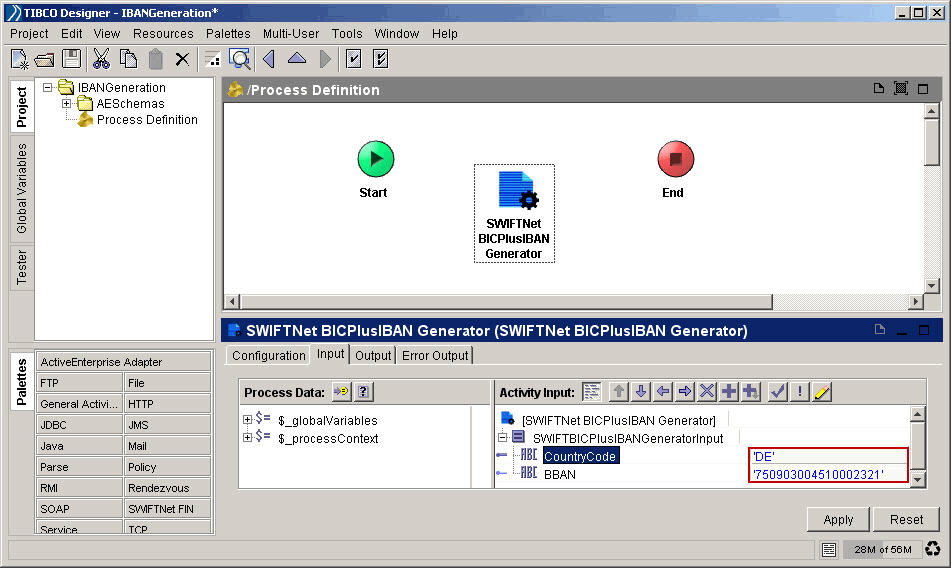
Task: Click the canvas horizontal scrollbar thumb
Action: [x=506, y=301]
